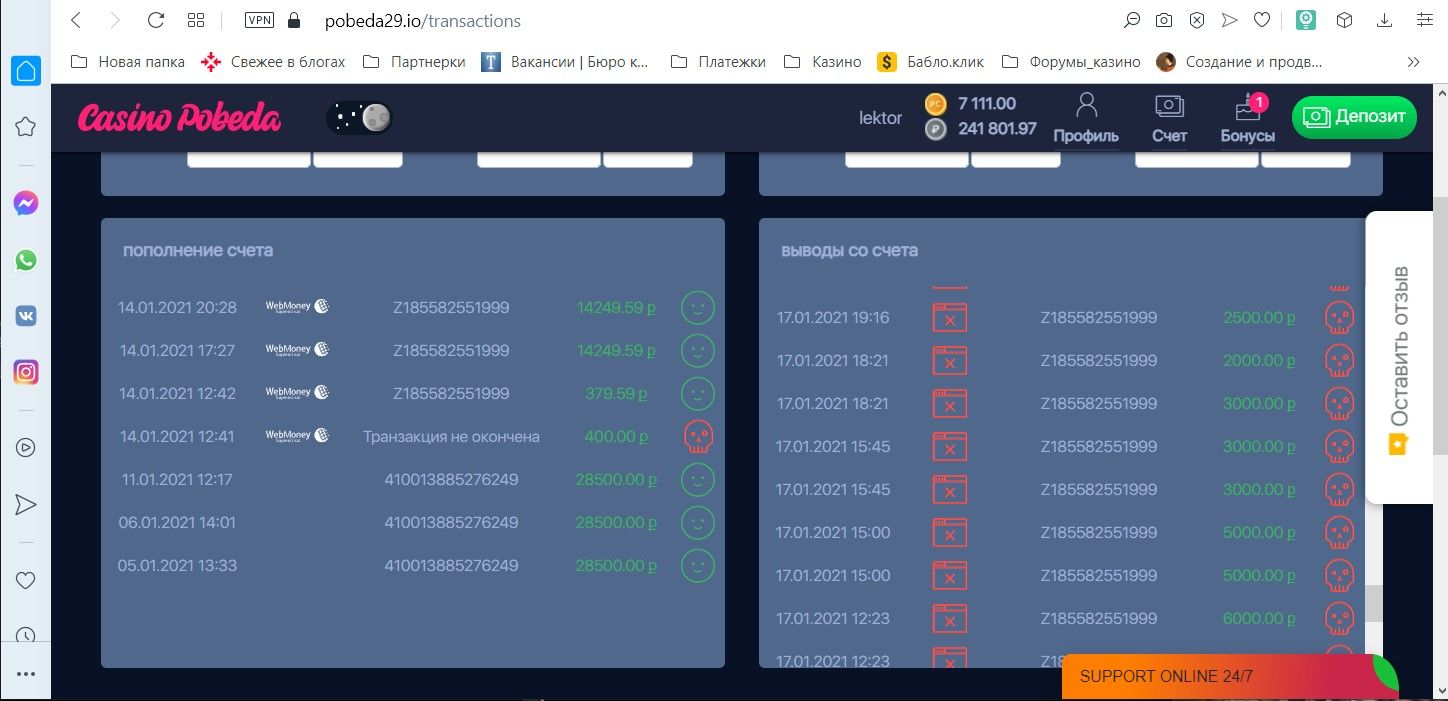Toggle the VPN badge in address bar
The image size is (1448, 701).
260,20
